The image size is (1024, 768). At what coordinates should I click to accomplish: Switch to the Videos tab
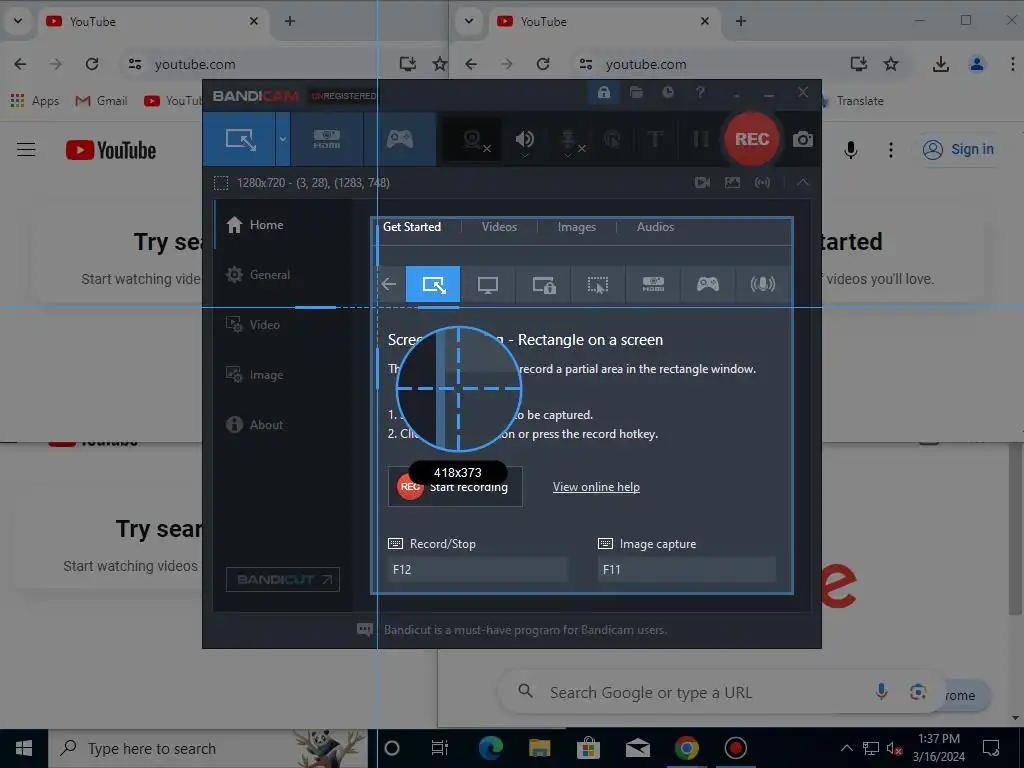coord(499,227)
